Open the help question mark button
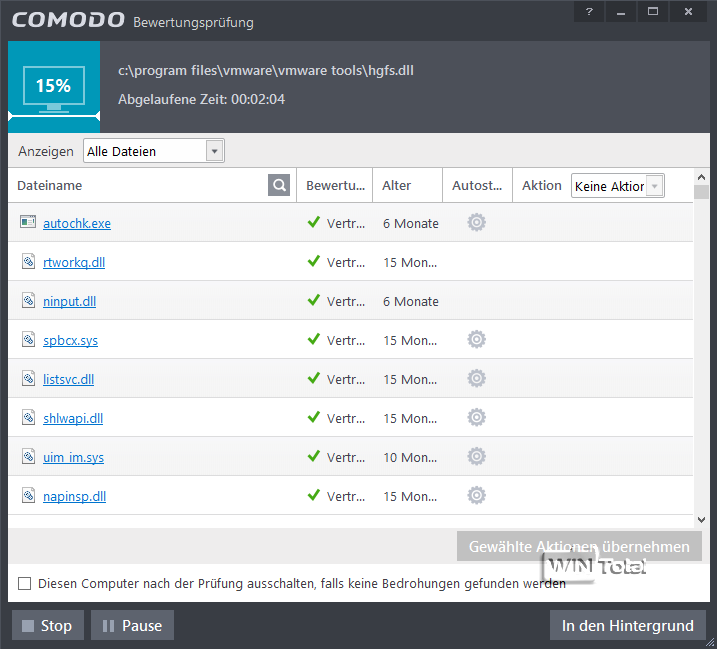 tap(589, 11)
